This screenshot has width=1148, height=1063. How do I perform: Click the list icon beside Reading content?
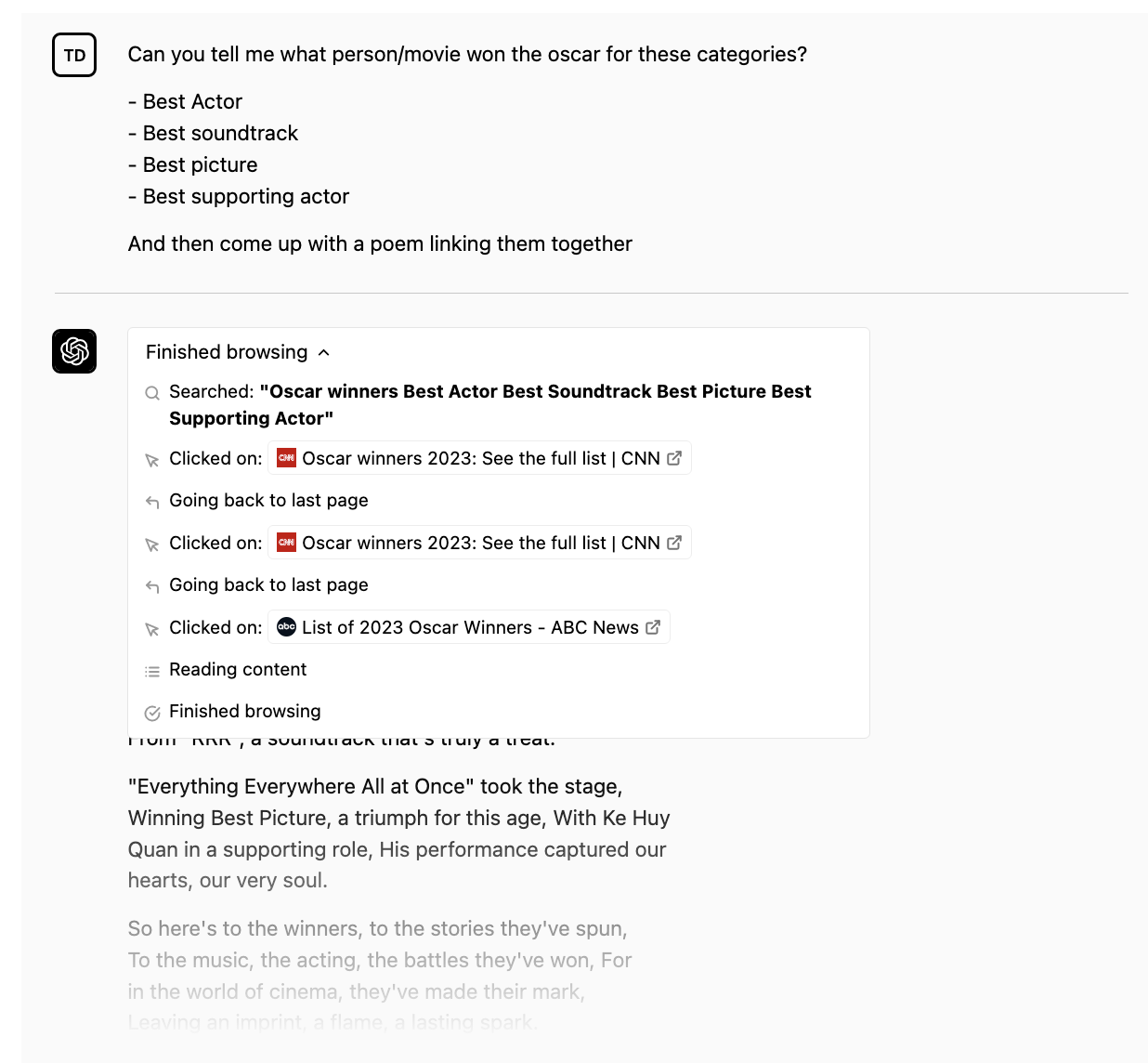click(x=152, y=671)
